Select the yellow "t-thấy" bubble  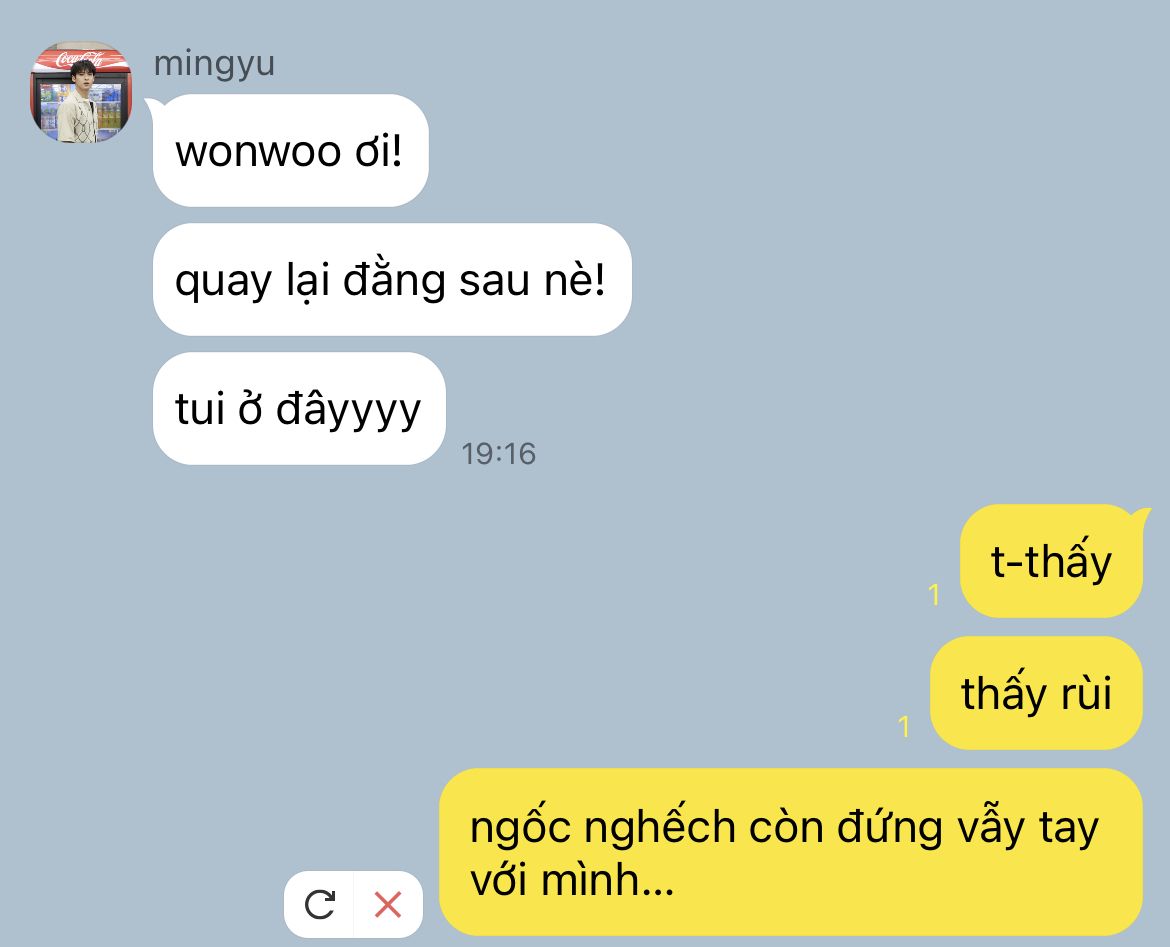1051,561
